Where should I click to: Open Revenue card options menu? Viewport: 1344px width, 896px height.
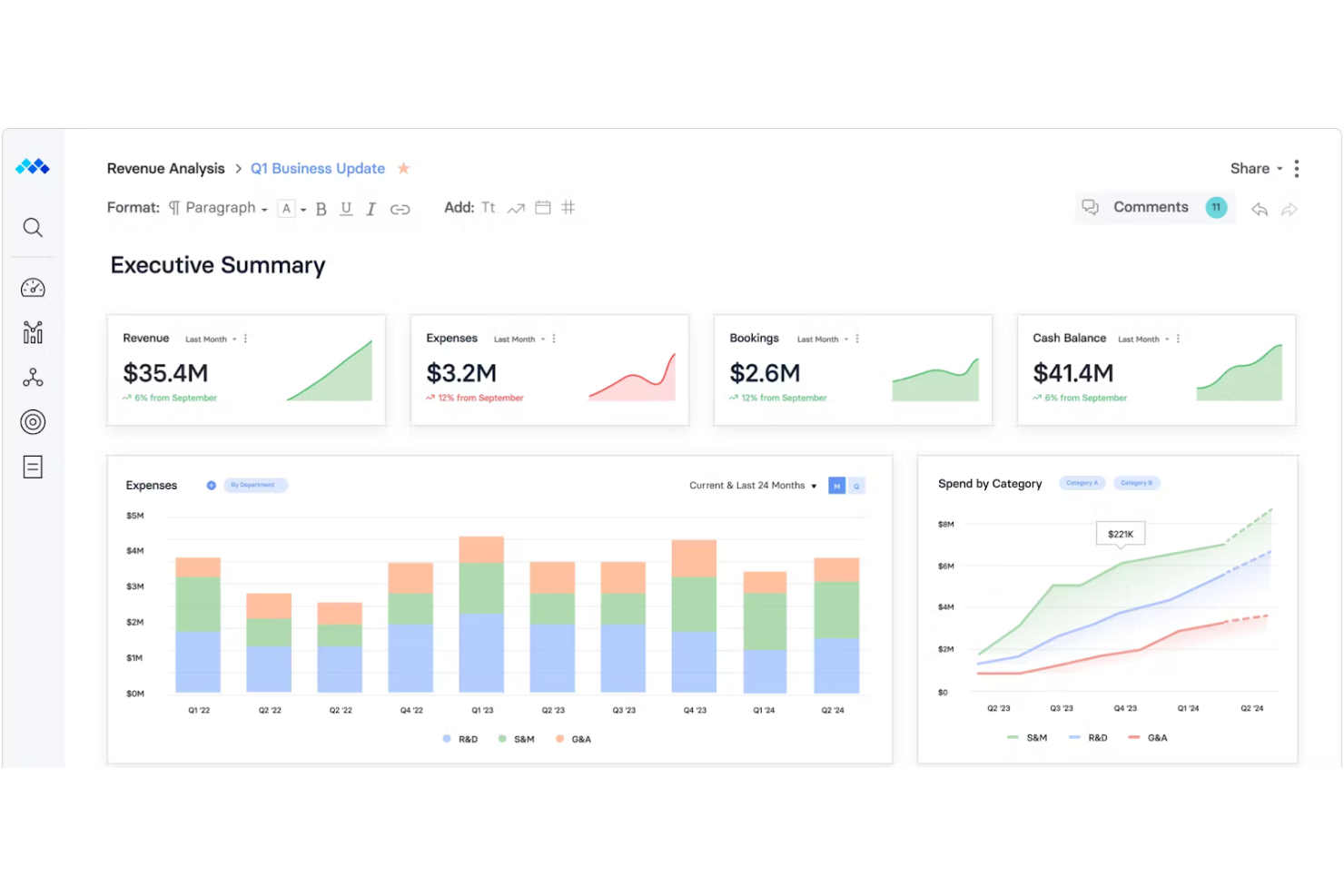click(245, 339)
